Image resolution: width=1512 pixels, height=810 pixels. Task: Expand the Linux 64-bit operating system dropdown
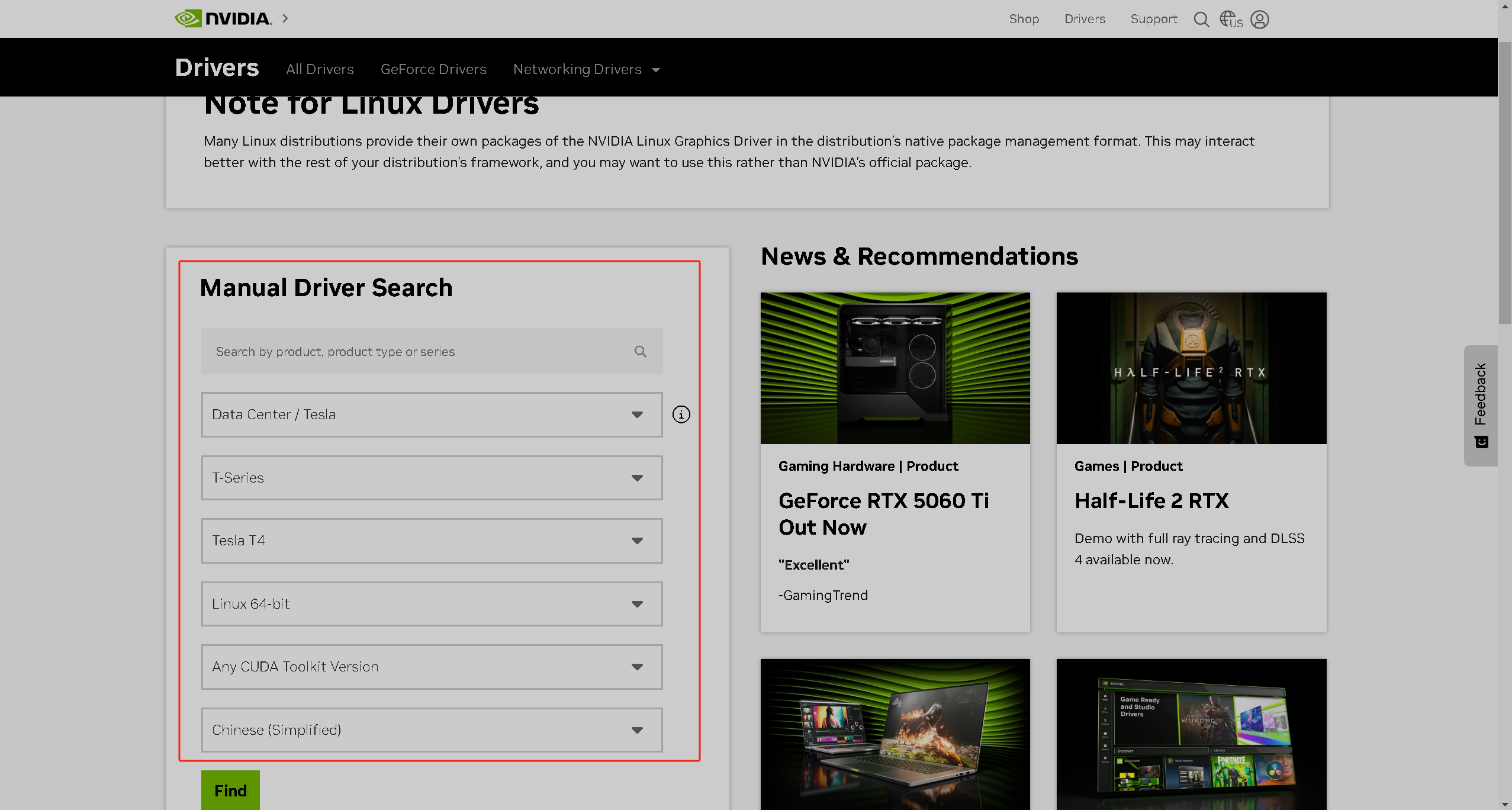(x=432, y=604)
